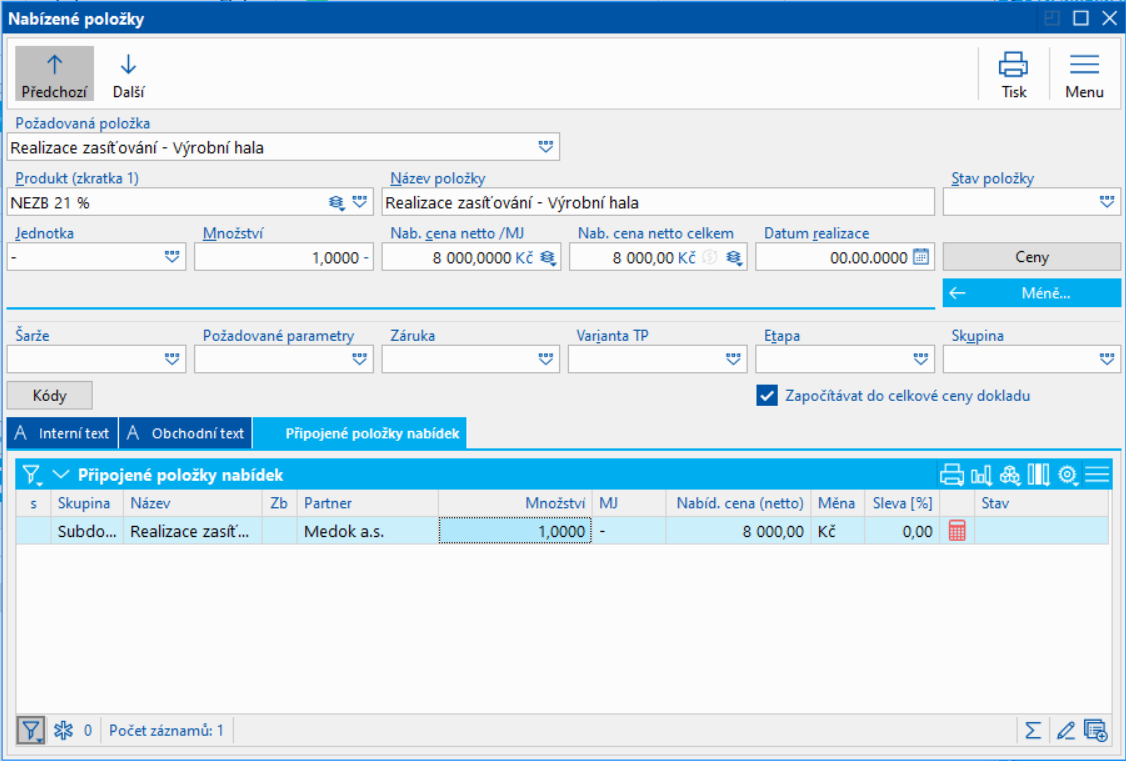Image resolution: width=1126 pixels, height=761 pixels.
Task: Click in Množství input field
Action: tap(284, 258)
